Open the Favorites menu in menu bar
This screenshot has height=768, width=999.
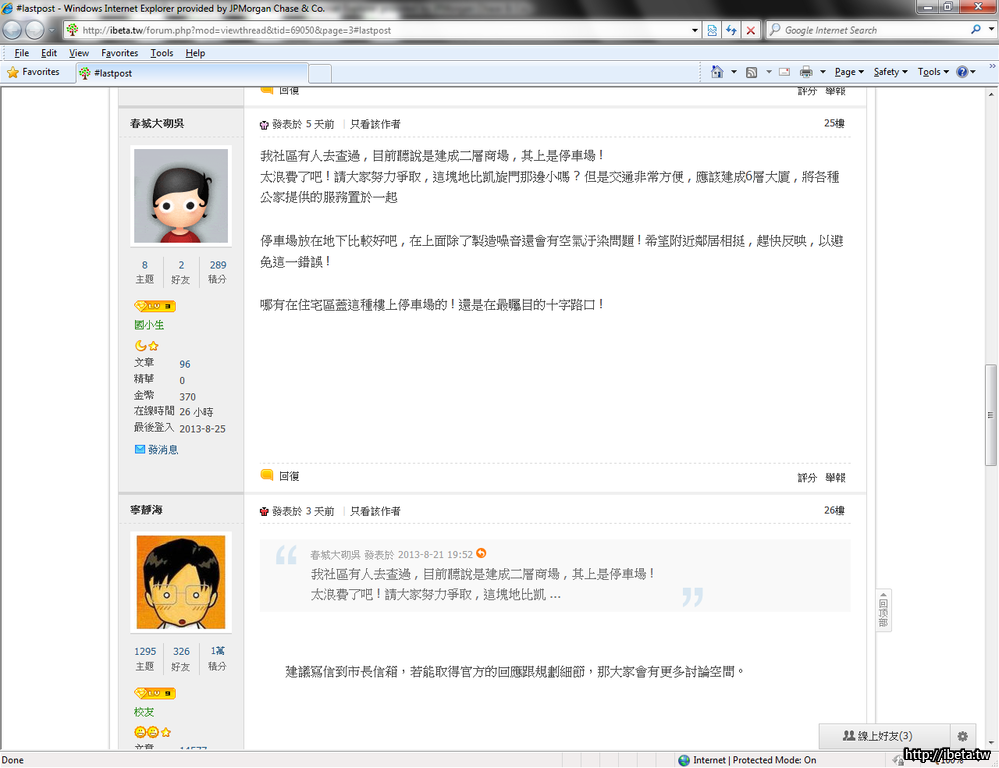[x=119, y=53]
